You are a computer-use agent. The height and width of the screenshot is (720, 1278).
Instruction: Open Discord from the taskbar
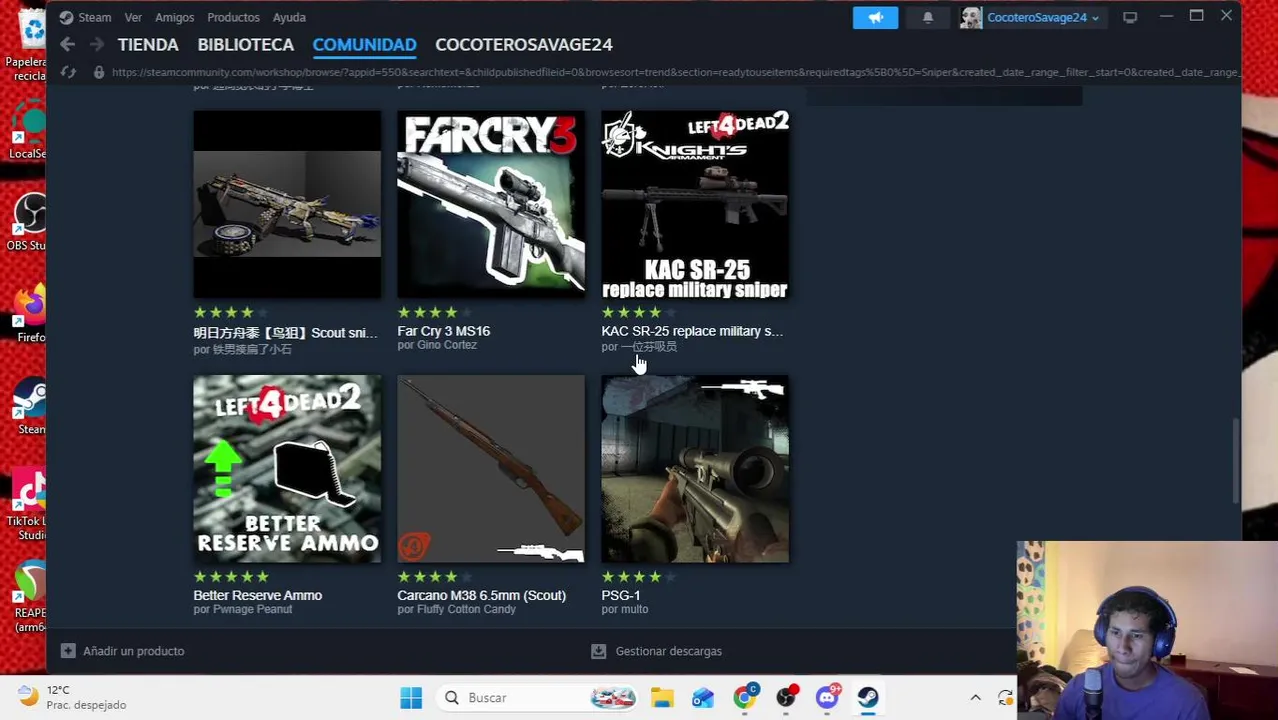coord(828,697)
